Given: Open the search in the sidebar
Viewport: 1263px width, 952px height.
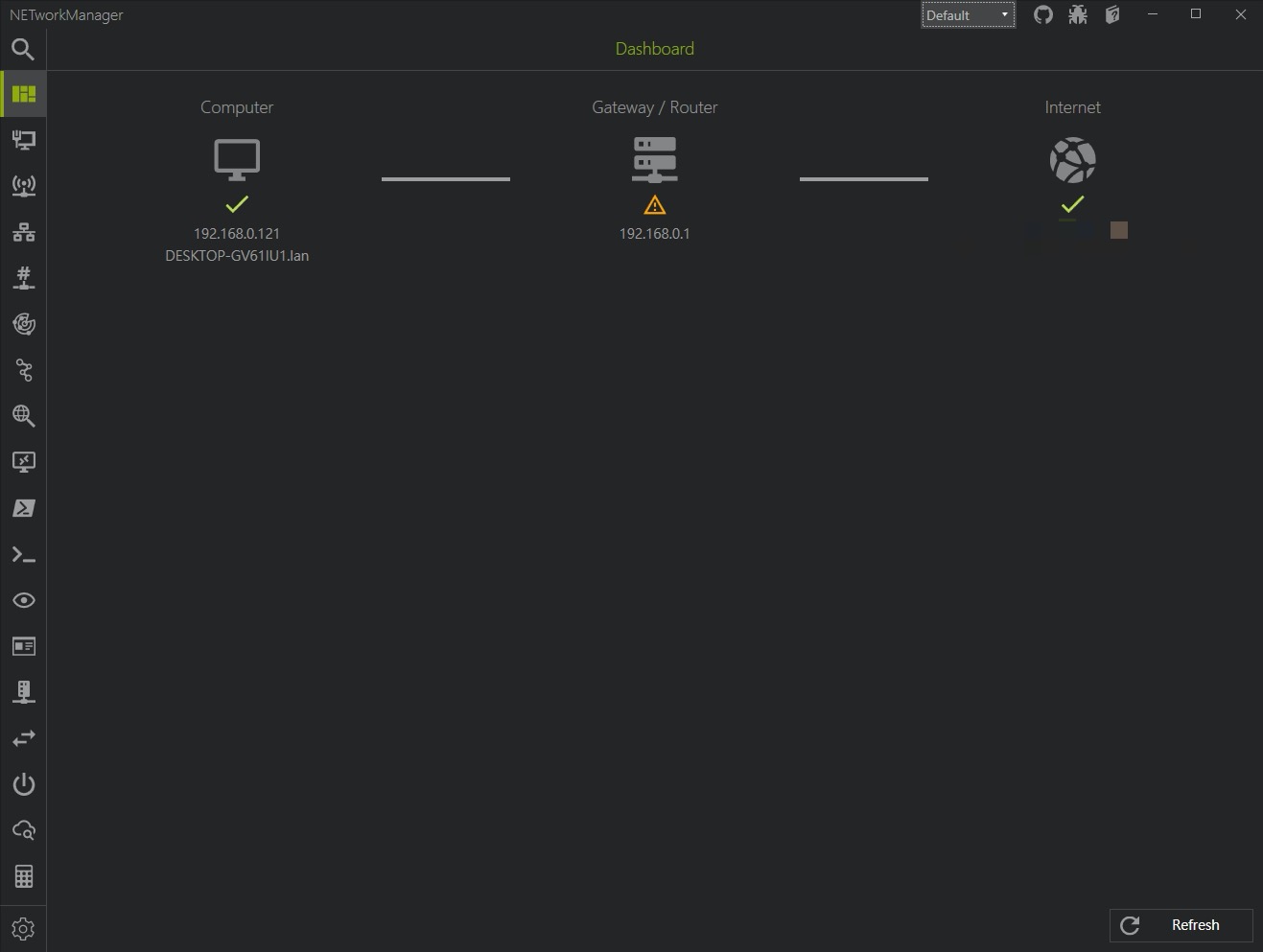Looking at the screenshot, I should pyautogui.click(x=23, y=49).
